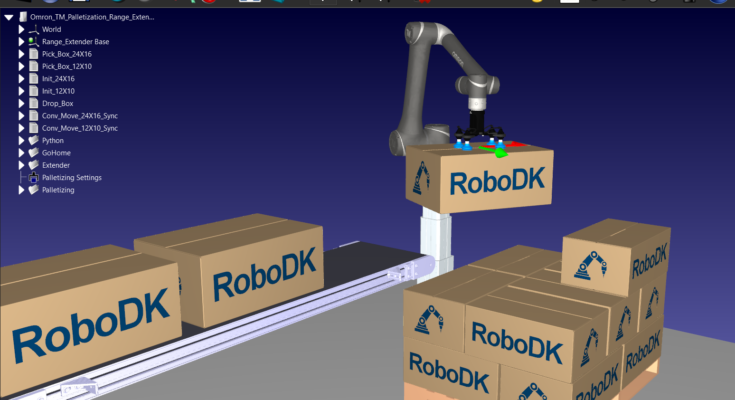Expand the Extender folder node
The image size is (735, 400).
(21, 165)
